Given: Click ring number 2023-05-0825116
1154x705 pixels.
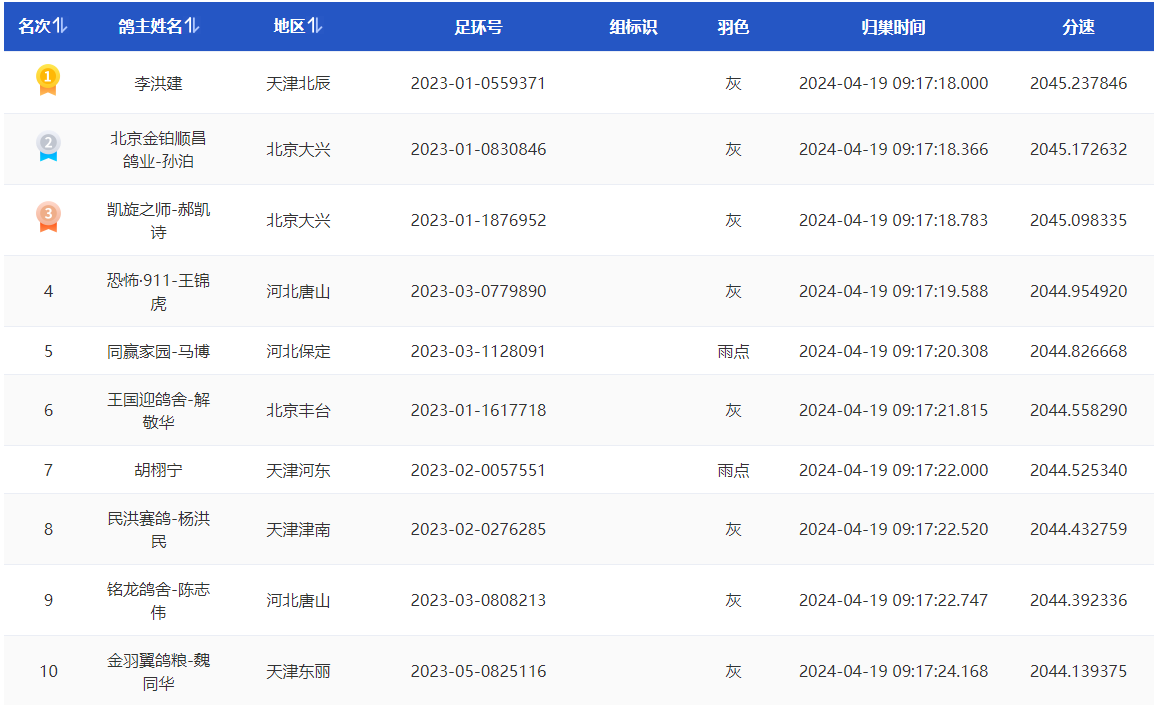Looking at the screenshot, I should click(x=478, y=671).
